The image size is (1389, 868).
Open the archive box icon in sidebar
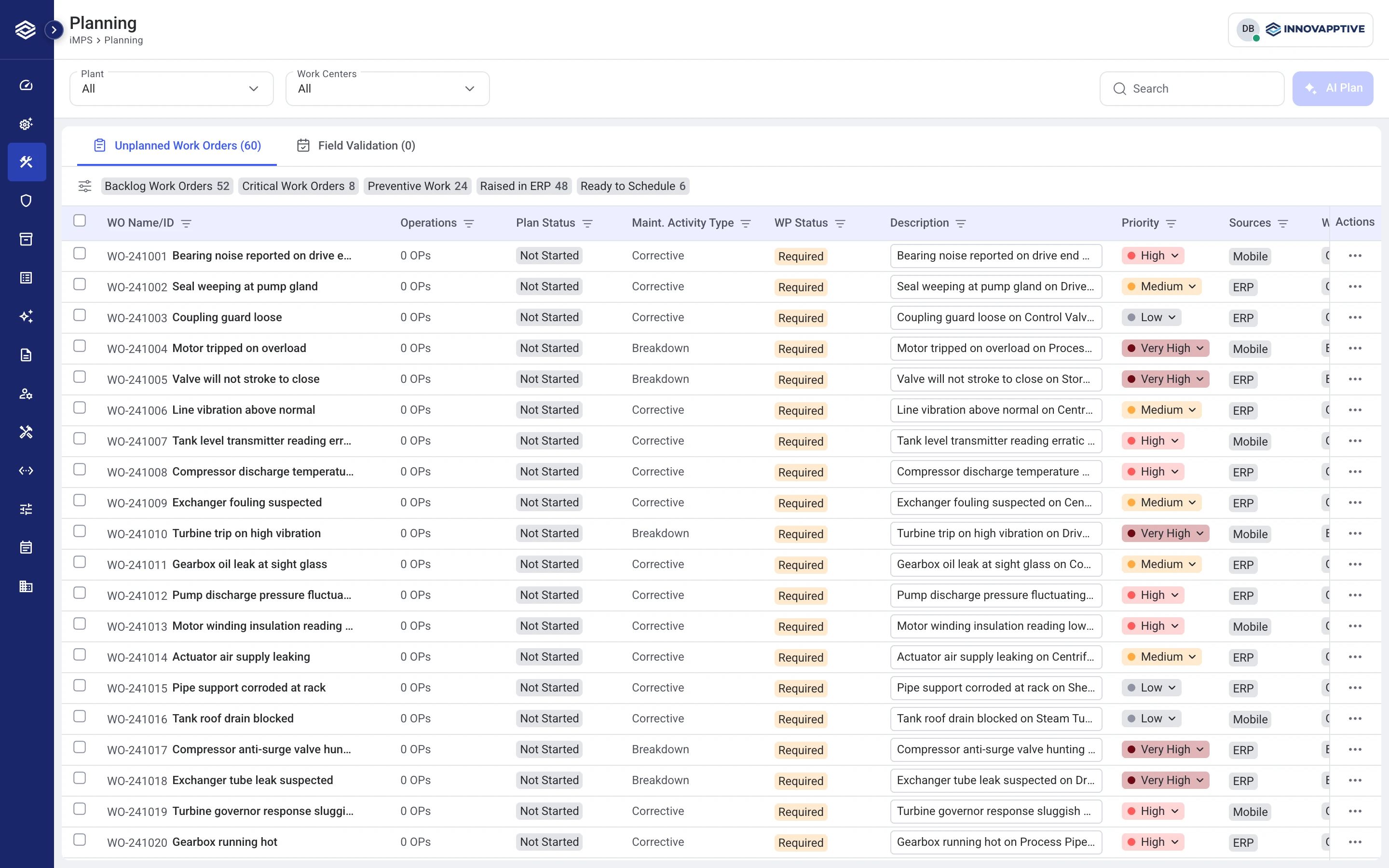26,239
